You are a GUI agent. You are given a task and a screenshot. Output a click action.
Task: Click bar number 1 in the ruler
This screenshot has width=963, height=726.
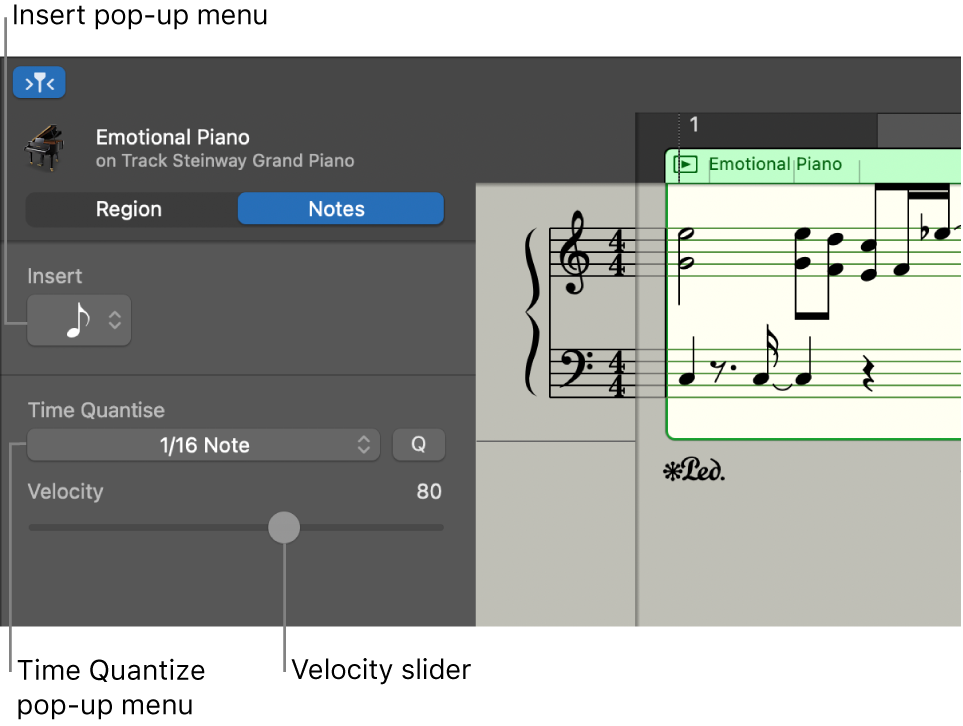tap(694, 124)
